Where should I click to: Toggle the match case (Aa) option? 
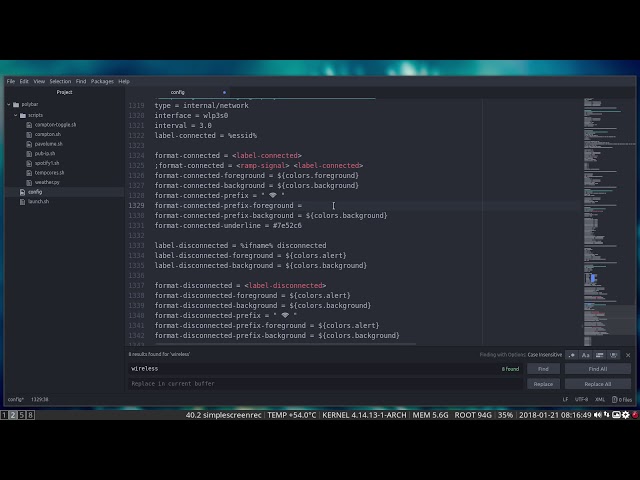pyautogui.click(x=584, y=355)
